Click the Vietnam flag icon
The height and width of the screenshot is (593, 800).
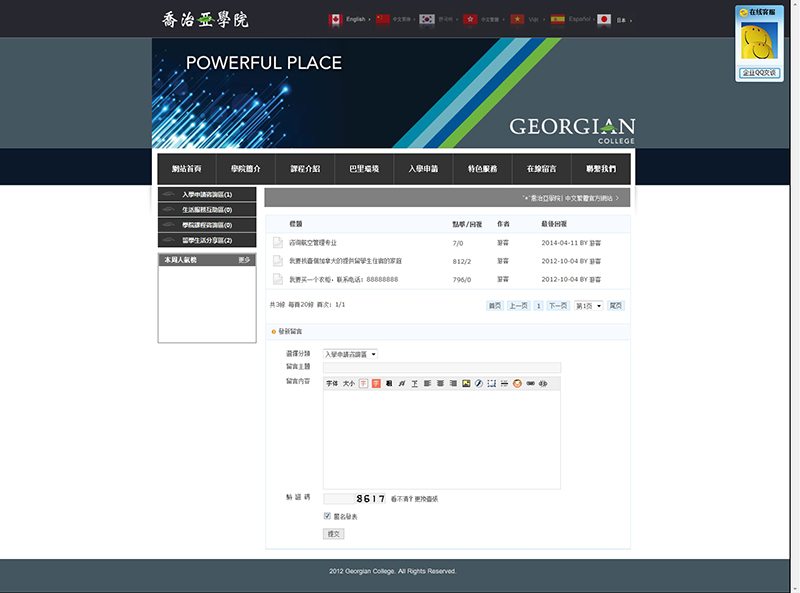517,19
